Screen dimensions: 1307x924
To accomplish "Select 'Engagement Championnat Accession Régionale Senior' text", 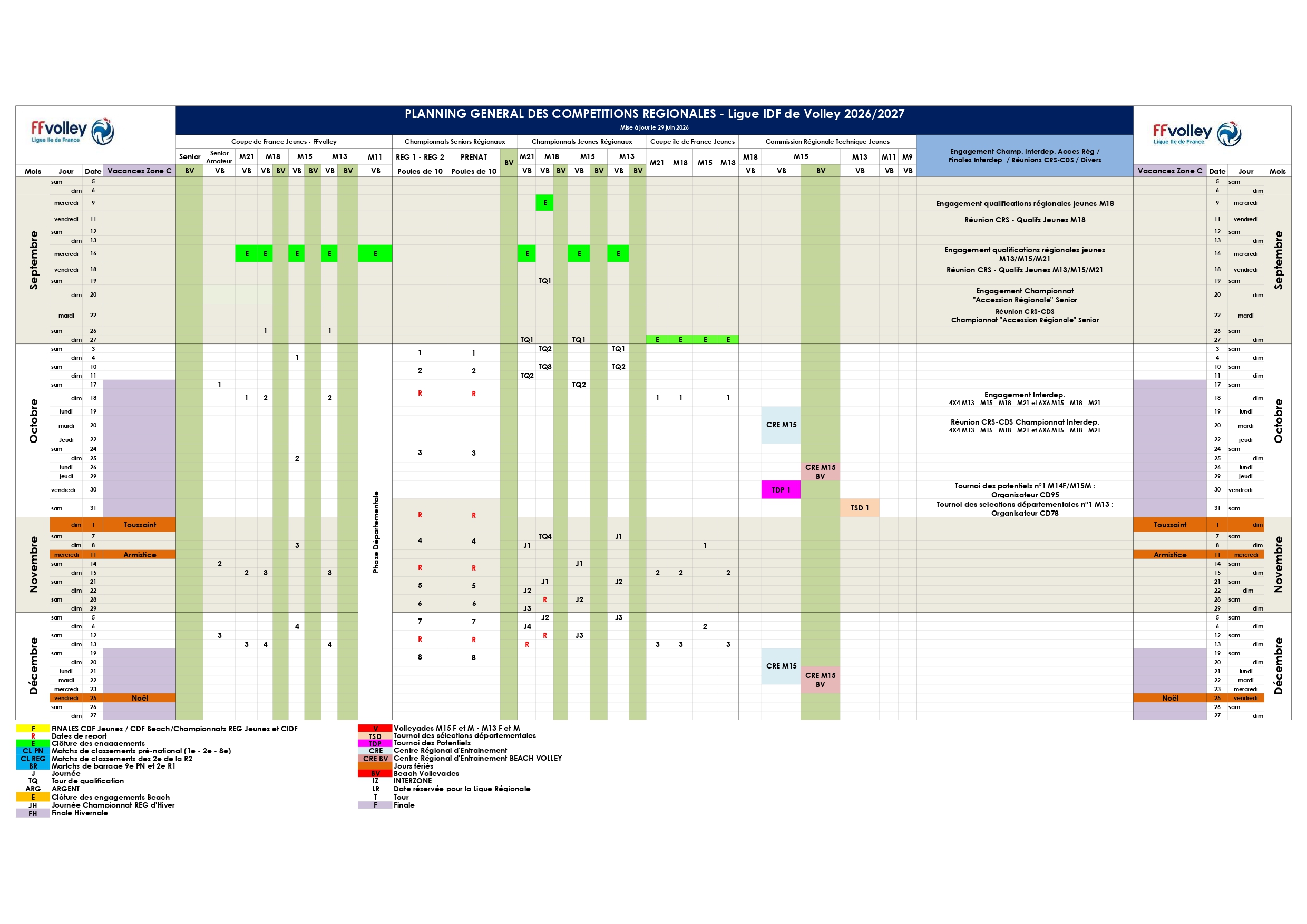I will coord(1025,296).
